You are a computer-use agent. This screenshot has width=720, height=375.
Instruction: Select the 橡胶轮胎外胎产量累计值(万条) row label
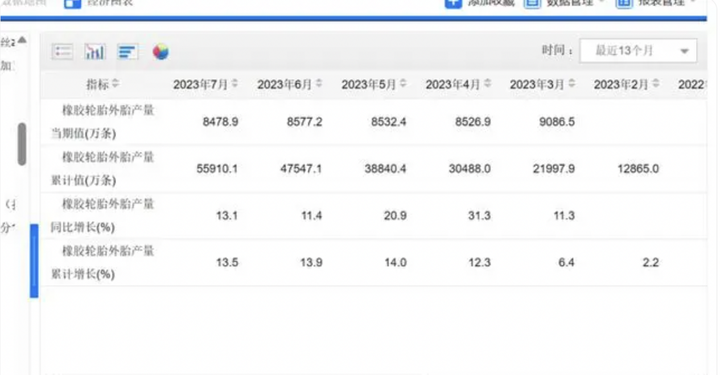click(102, 169)
